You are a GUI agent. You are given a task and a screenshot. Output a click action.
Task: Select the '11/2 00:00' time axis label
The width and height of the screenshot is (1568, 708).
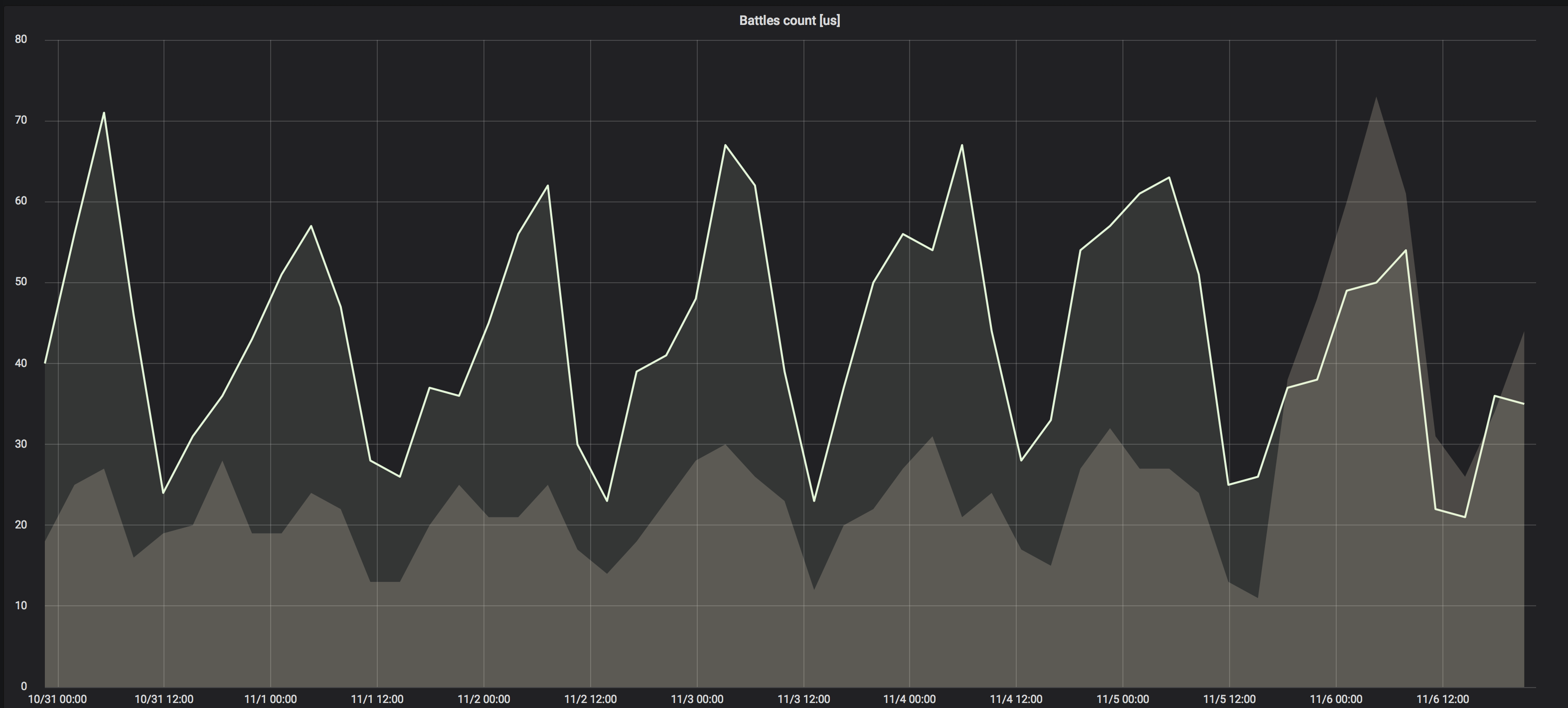coord(483,699)
